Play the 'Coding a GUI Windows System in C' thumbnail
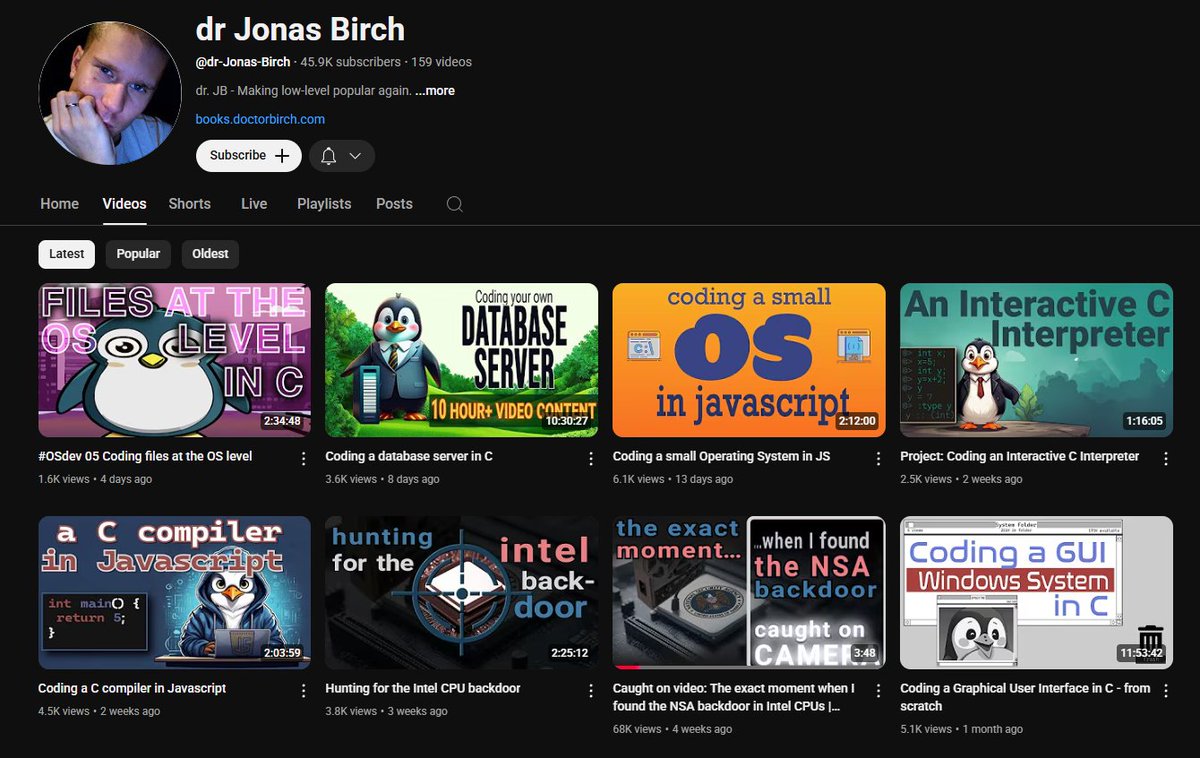This screenshot has height=758, width=1200. tap(1036, 592)
